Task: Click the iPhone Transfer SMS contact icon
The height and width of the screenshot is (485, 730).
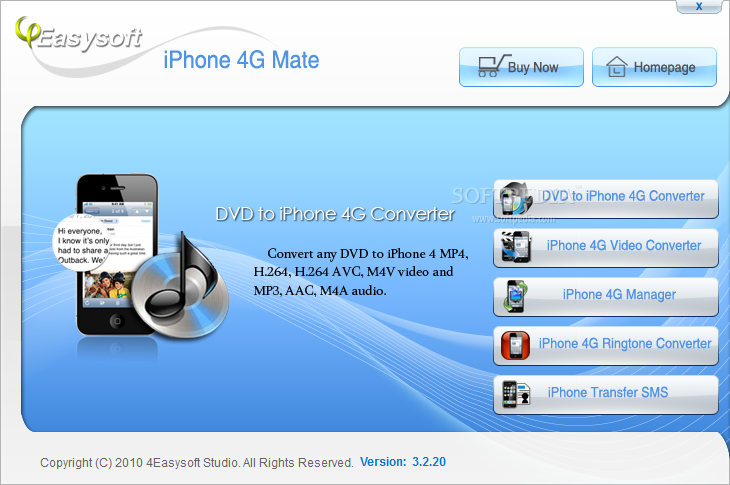Action: pos(516,394)
